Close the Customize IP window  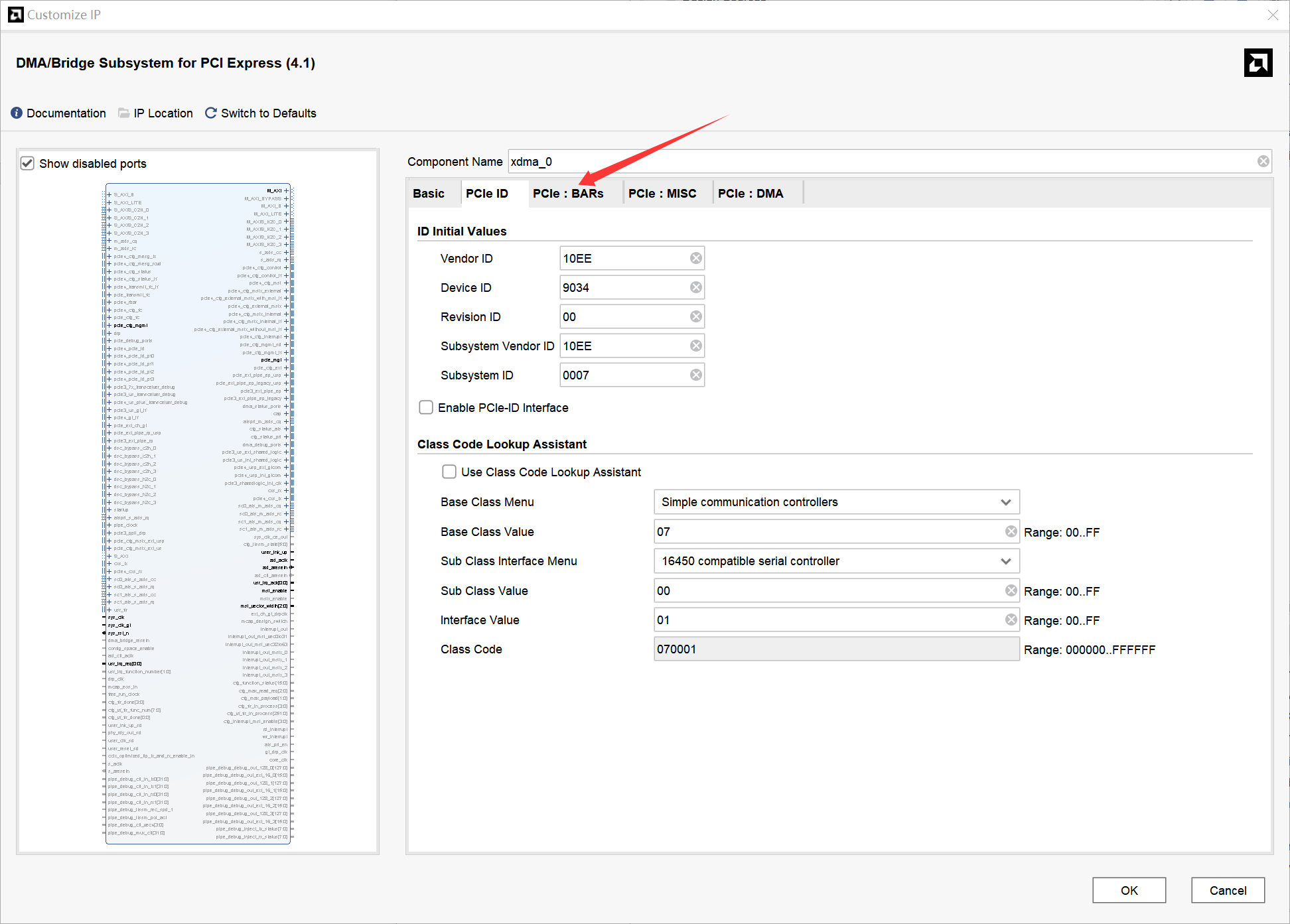point(1272,15)
